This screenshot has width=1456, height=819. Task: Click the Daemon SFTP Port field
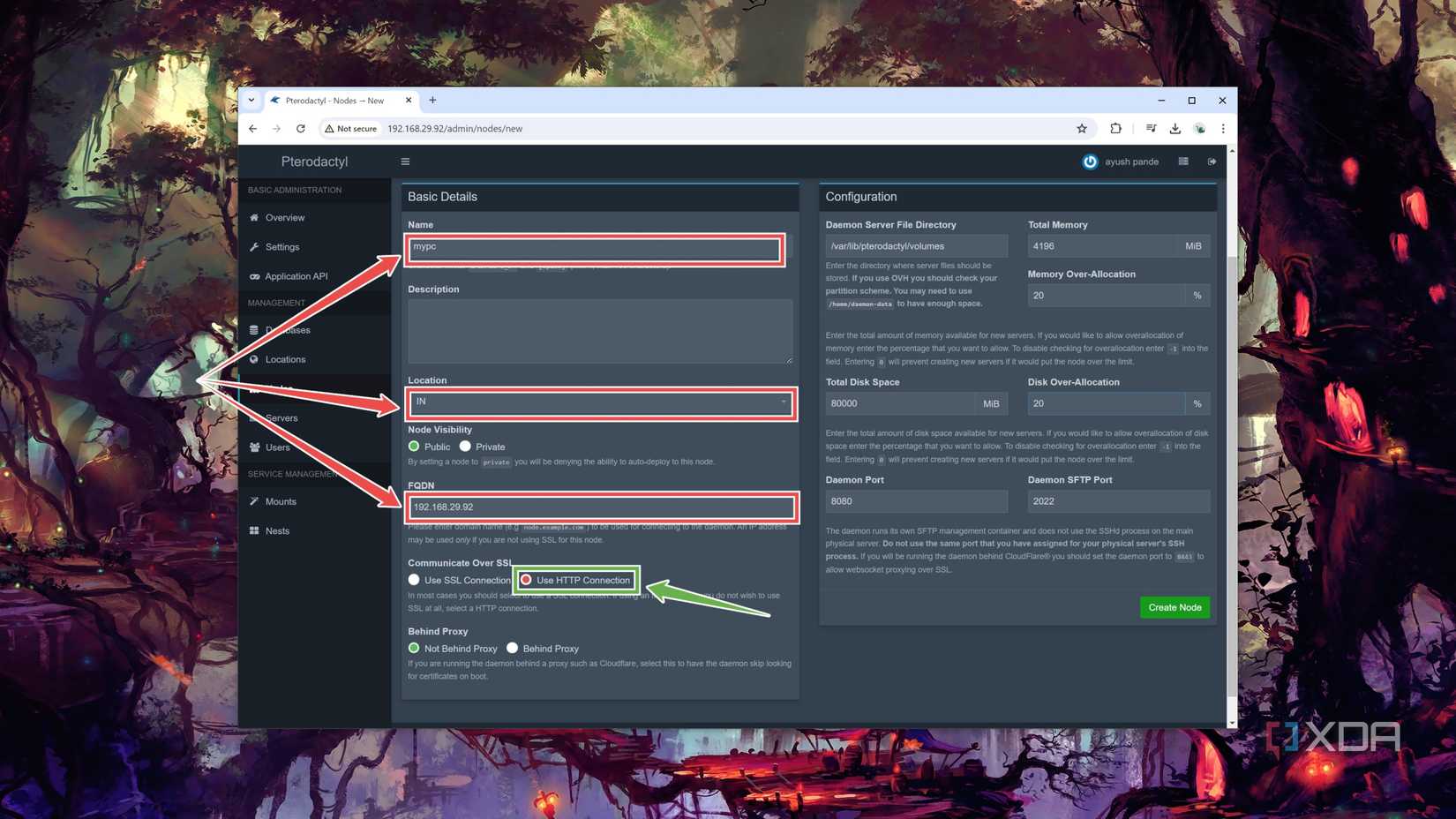point(1118,501)
